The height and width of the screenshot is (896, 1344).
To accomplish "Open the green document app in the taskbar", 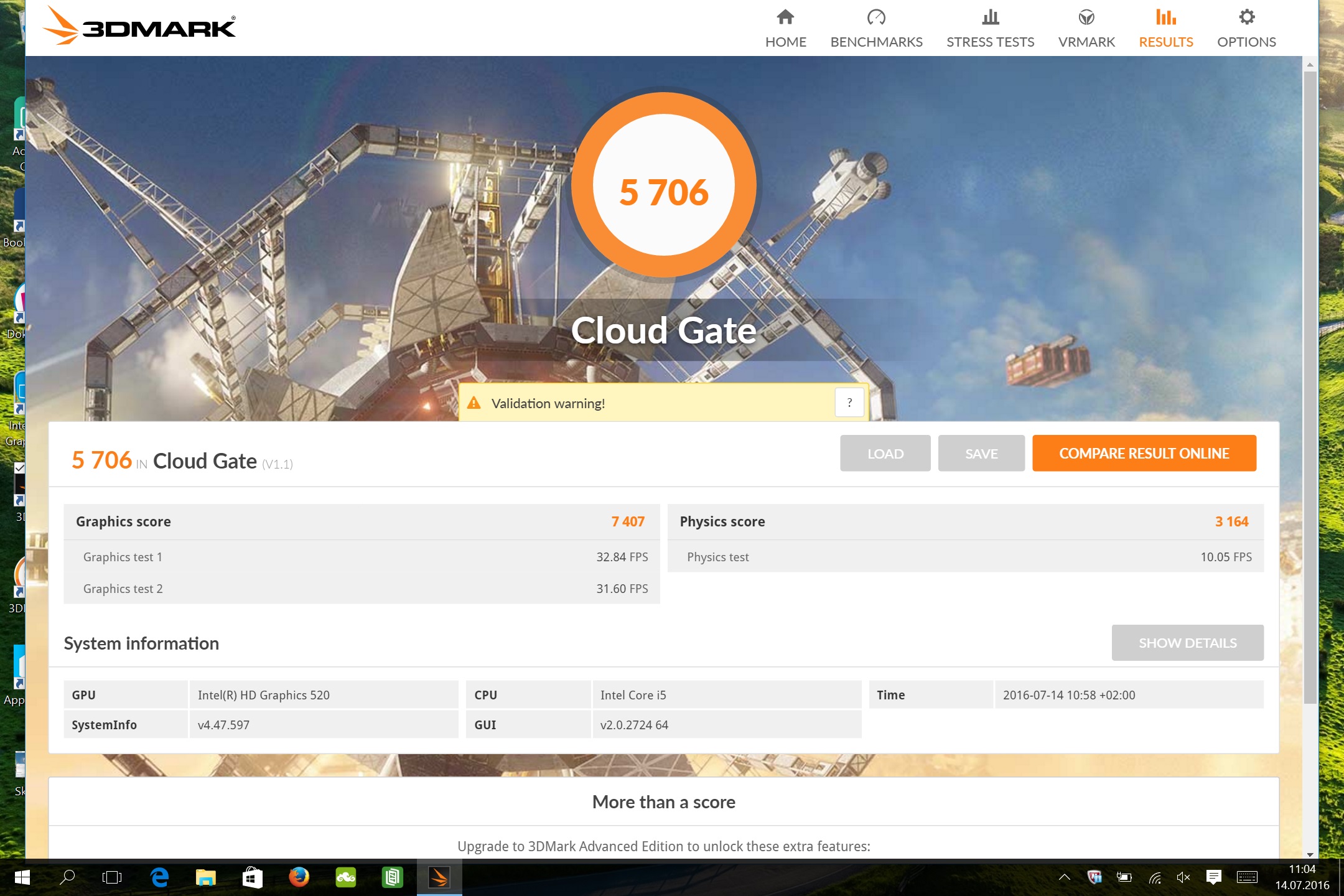I will pyautogui.click(x=392, y=877).
